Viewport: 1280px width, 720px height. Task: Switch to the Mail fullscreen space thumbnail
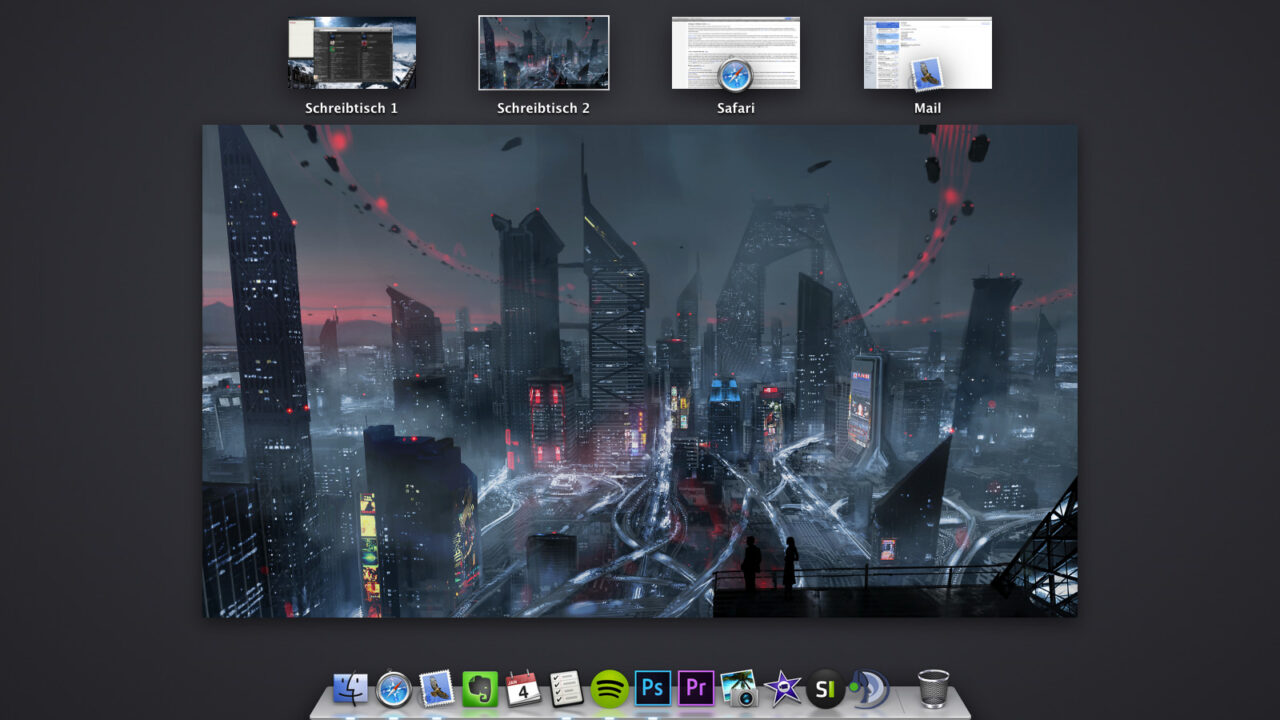pos(928,53)
